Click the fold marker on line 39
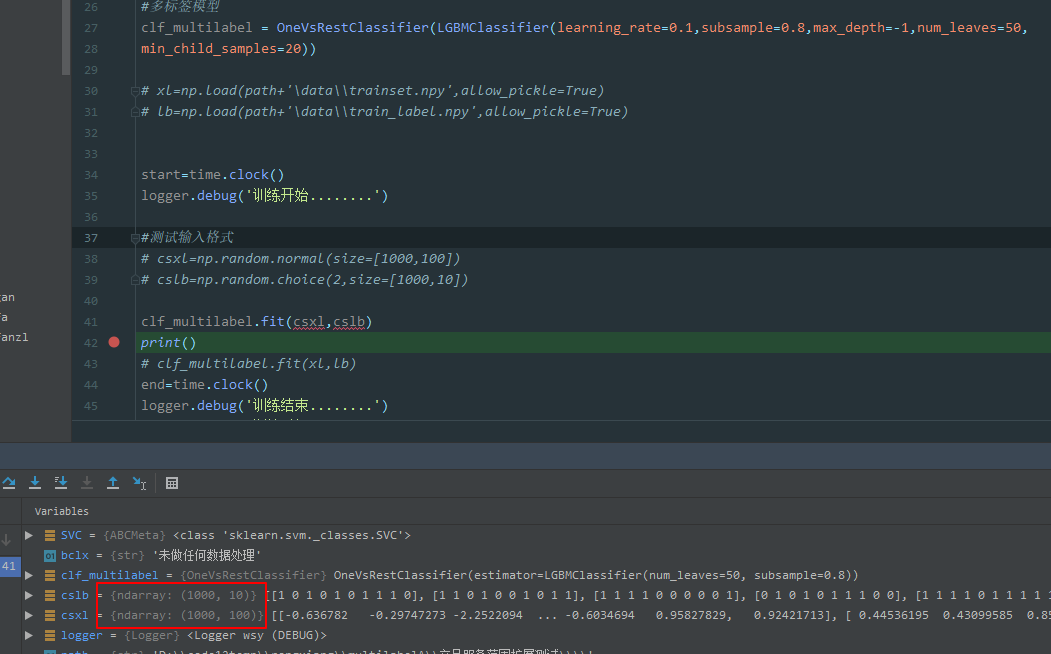 click(x=135, y=279)
